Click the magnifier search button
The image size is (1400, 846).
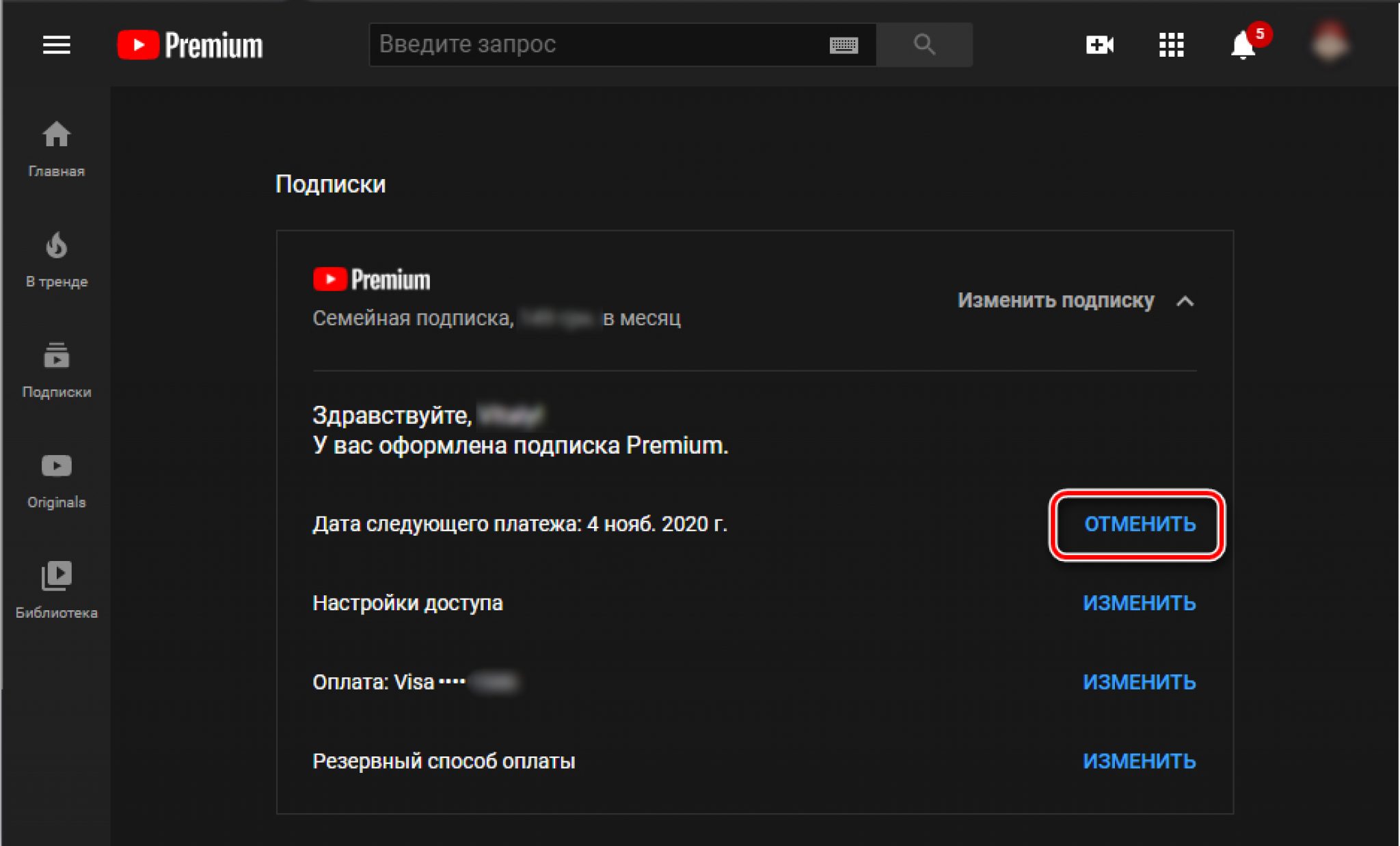point(924,44)
